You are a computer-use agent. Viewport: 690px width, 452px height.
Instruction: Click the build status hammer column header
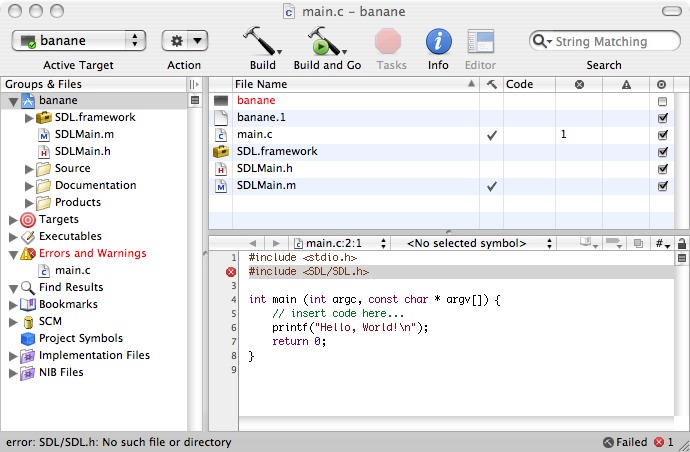492,84
